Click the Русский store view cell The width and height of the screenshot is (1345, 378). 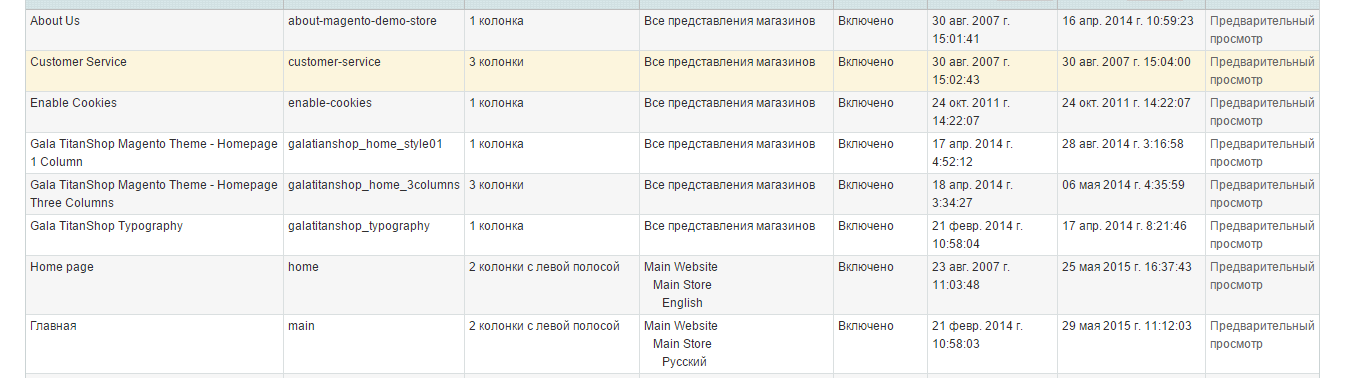click(684, 362)
